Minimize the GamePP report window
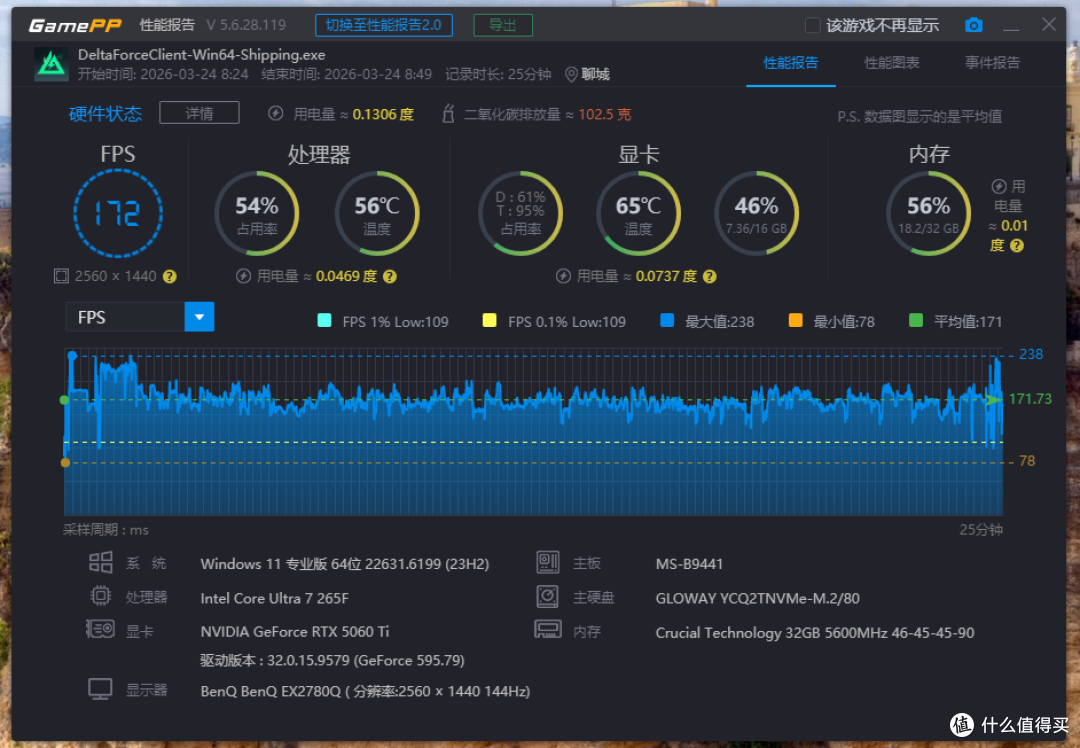Screen dimensions: 1080x748 click(x=1010, y=28)
